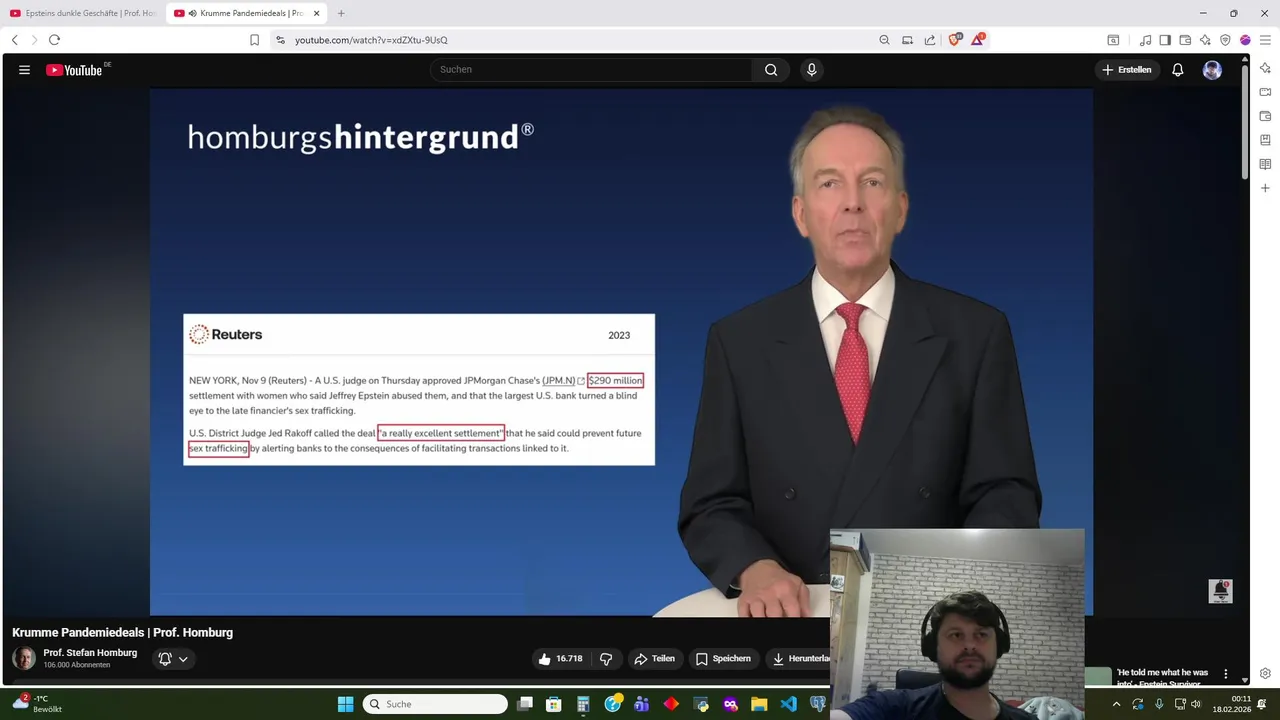Open the sidebar reading list book icon
Viewport: 1280px width, 720px height.
(x=1265, y=164)
